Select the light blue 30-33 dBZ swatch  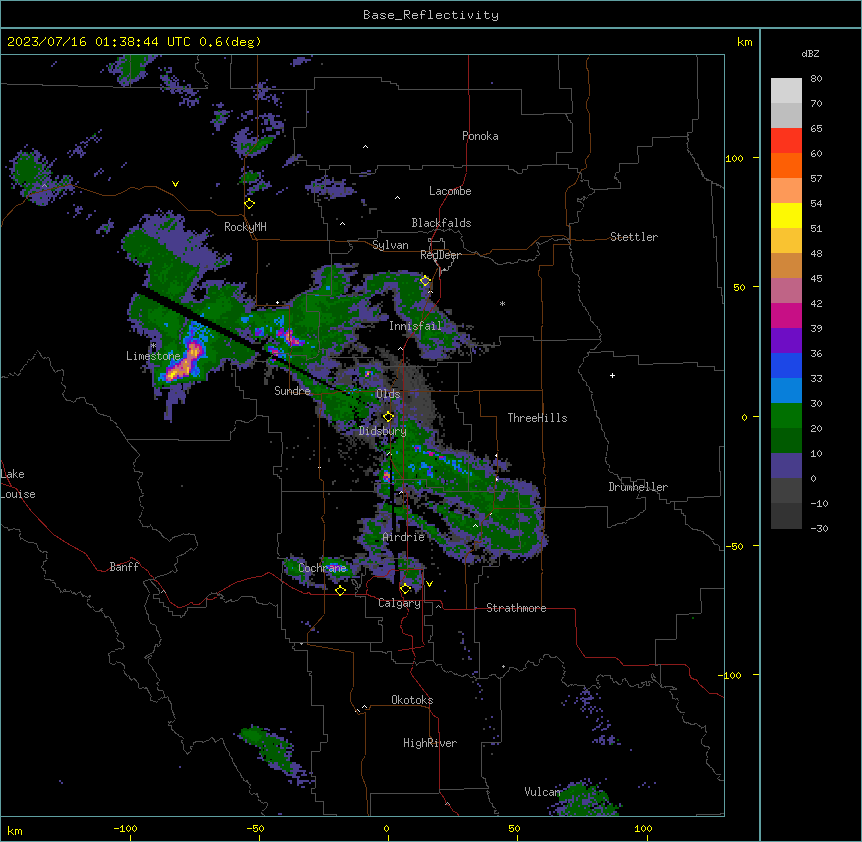point(786,391)
